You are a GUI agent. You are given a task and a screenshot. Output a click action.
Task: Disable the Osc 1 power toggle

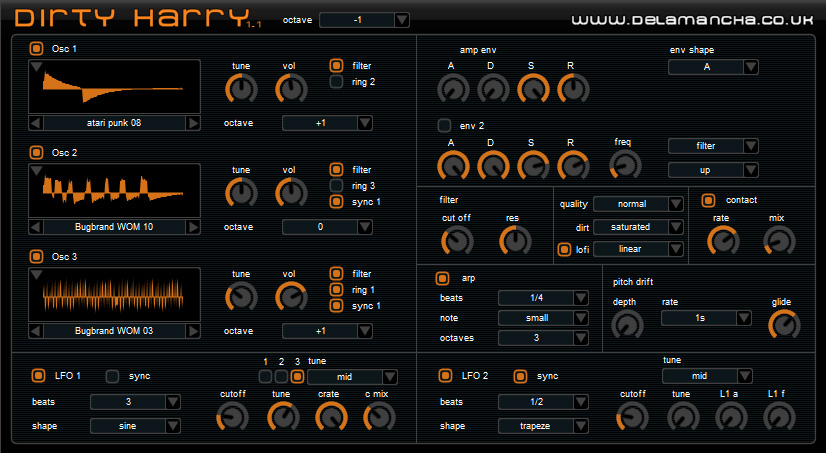[36, 48]
